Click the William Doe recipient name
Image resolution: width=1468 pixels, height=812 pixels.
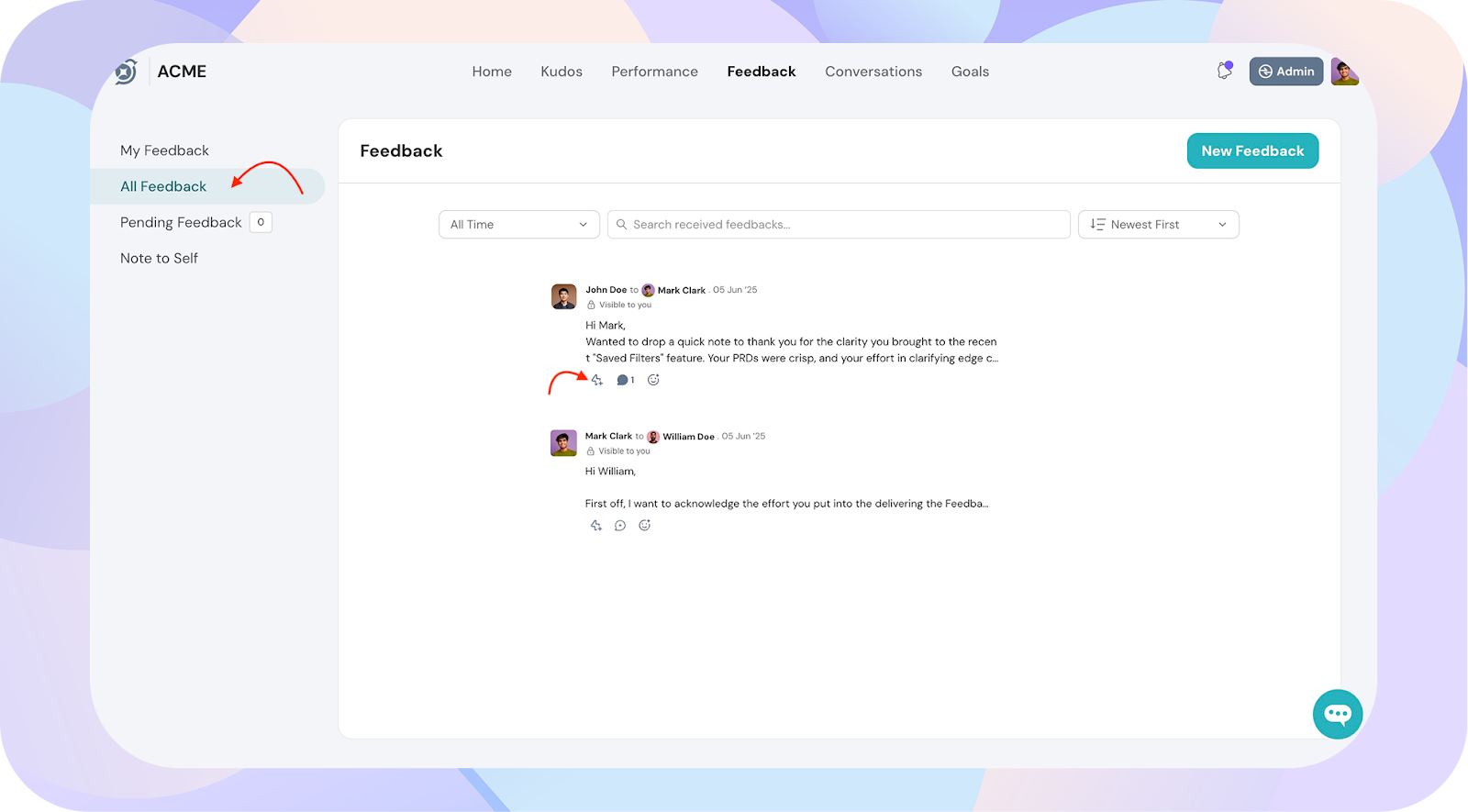point(688,437)
